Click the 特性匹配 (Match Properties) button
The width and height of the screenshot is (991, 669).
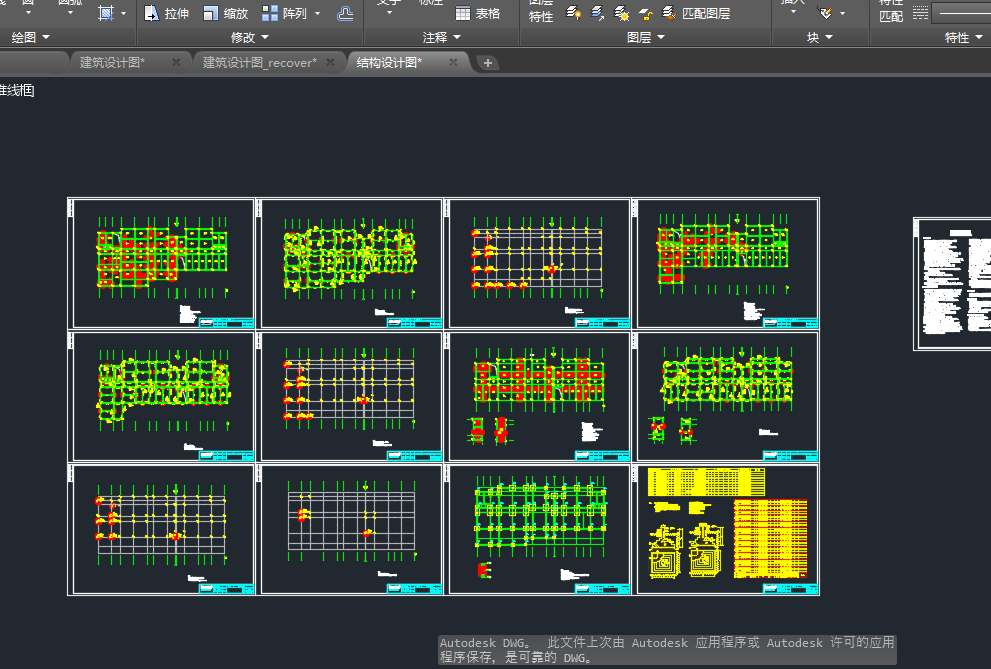[x=891, y=11]
